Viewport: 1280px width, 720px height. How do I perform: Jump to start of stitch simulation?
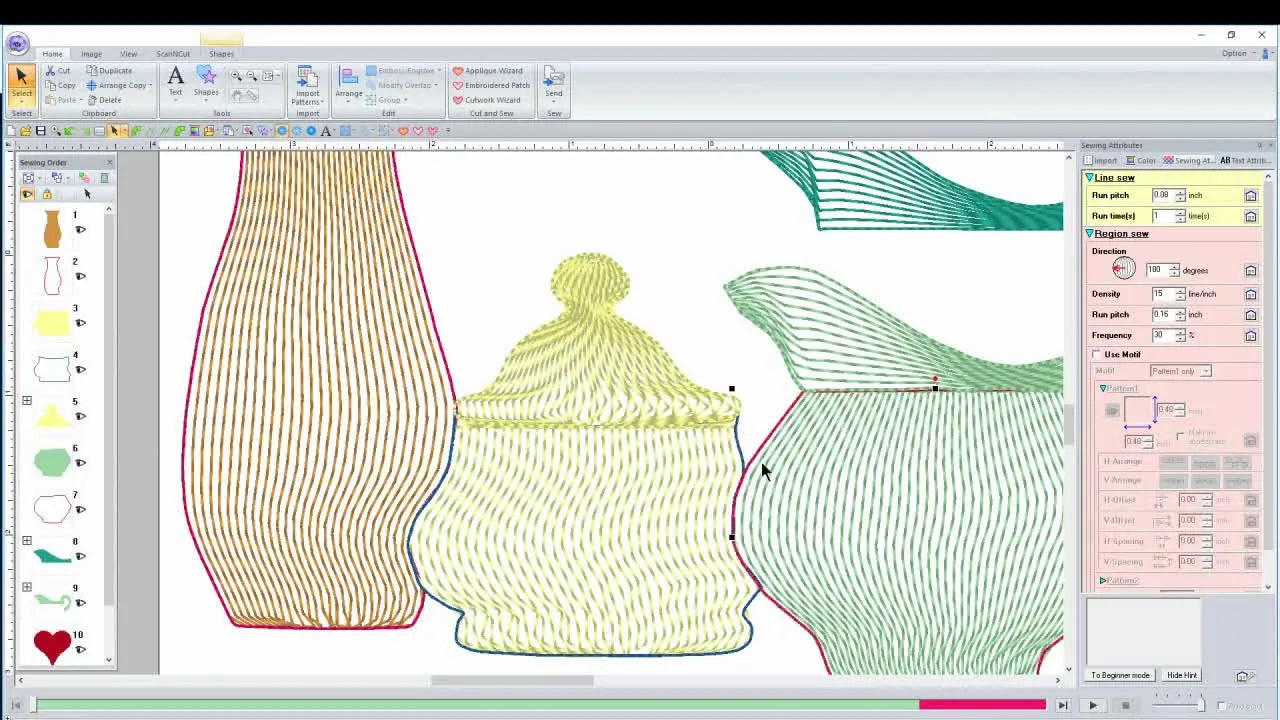coord(18,706)
